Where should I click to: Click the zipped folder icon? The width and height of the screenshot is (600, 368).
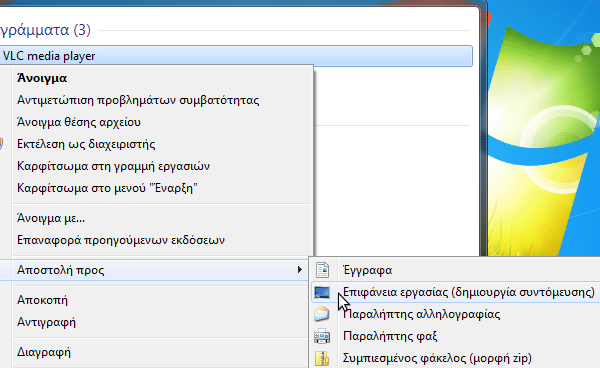[322, 359]
